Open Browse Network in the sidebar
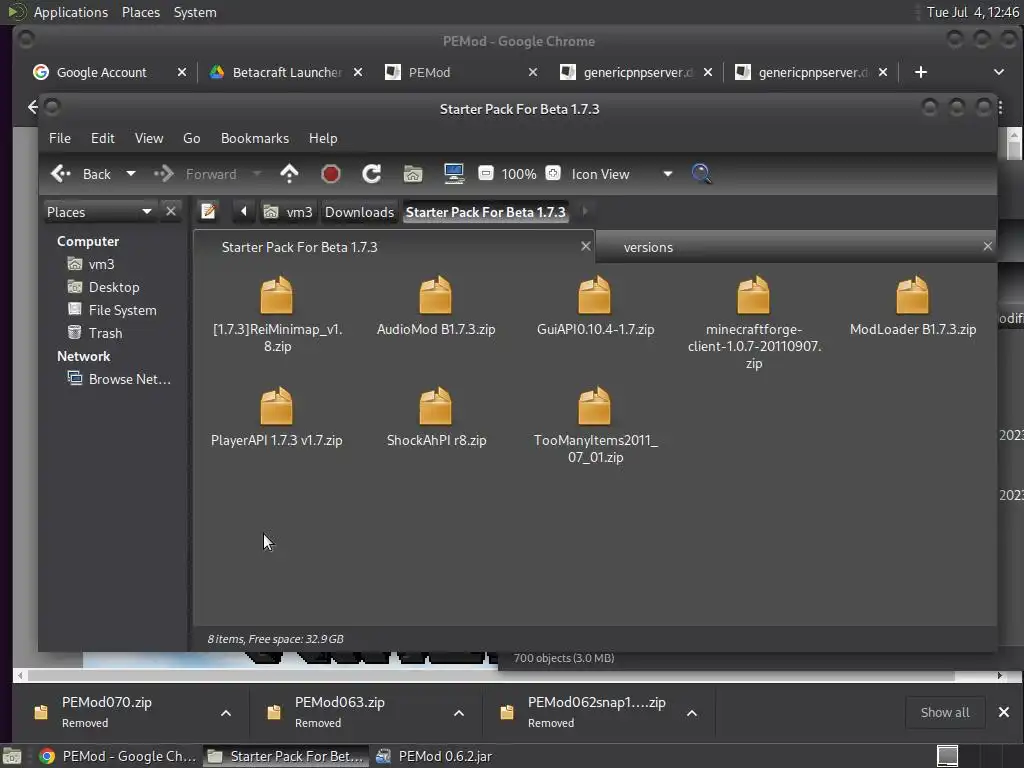This screenshot has width=1024, height=768. pos(129,379)
